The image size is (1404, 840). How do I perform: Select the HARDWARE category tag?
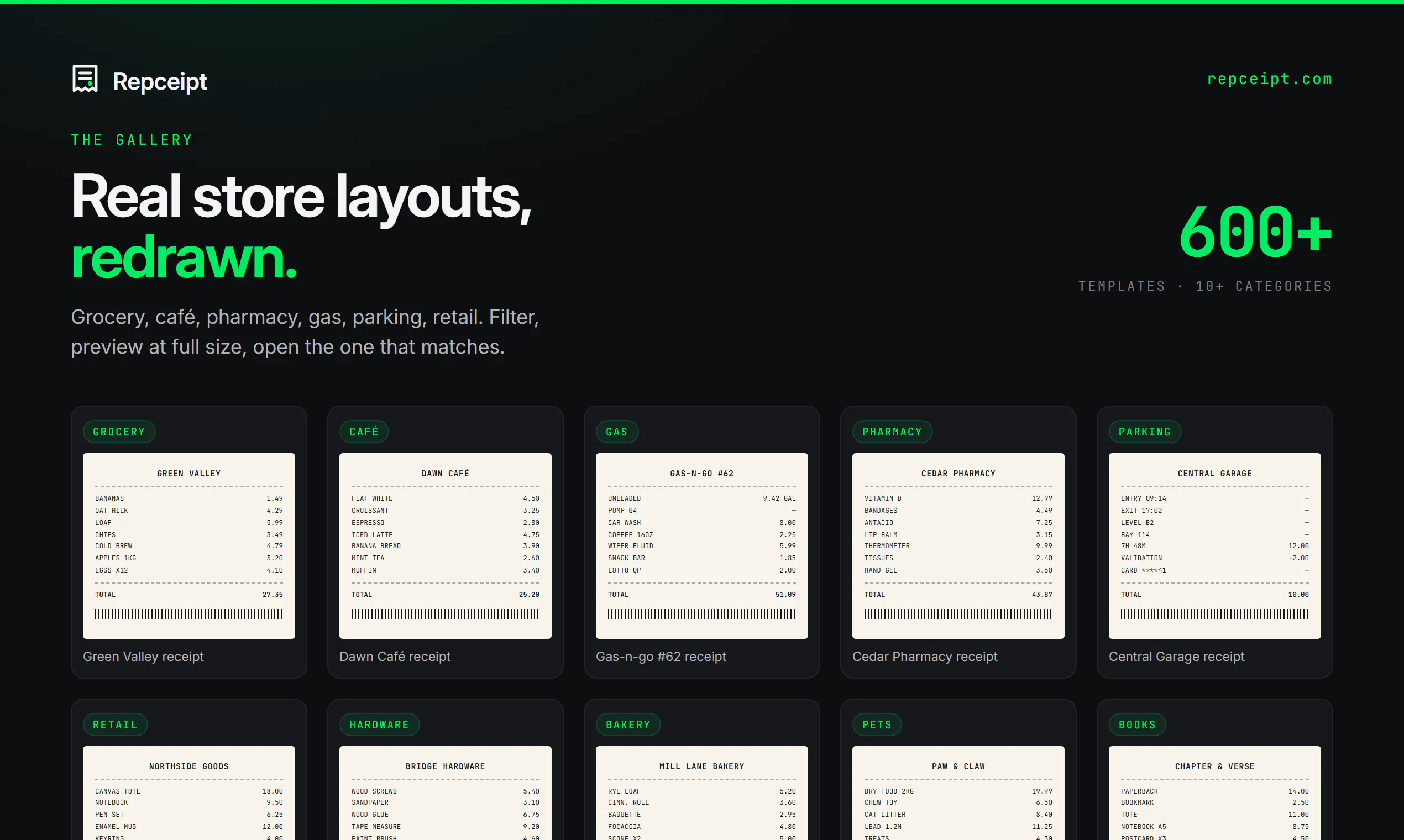[379, 725]
